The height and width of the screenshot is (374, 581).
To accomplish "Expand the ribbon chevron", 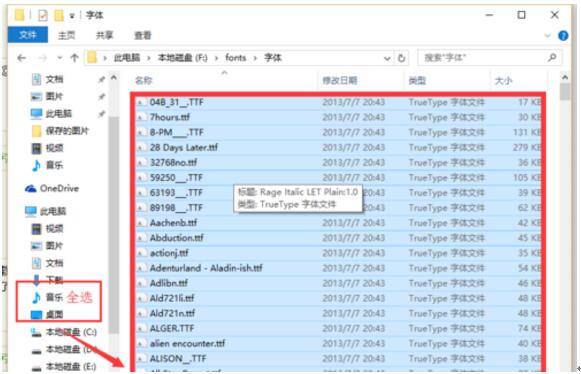I will (548, 36).
